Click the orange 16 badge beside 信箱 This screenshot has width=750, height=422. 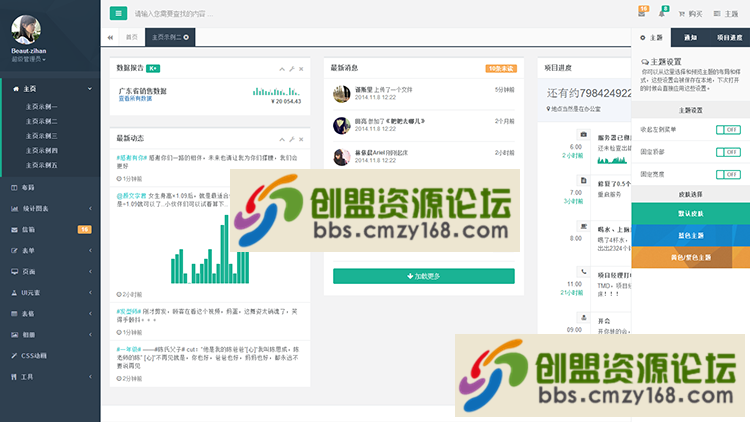(85, 230)
